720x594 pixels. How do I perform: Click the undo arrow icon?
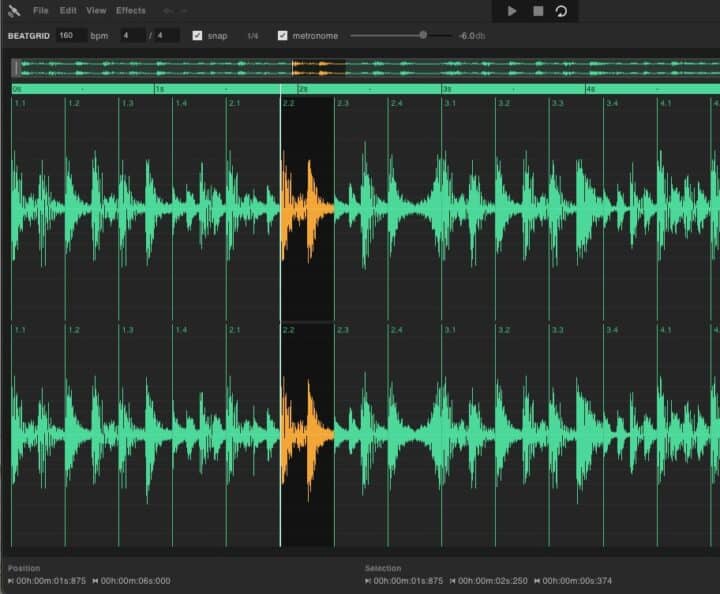[x=167, y=11]
